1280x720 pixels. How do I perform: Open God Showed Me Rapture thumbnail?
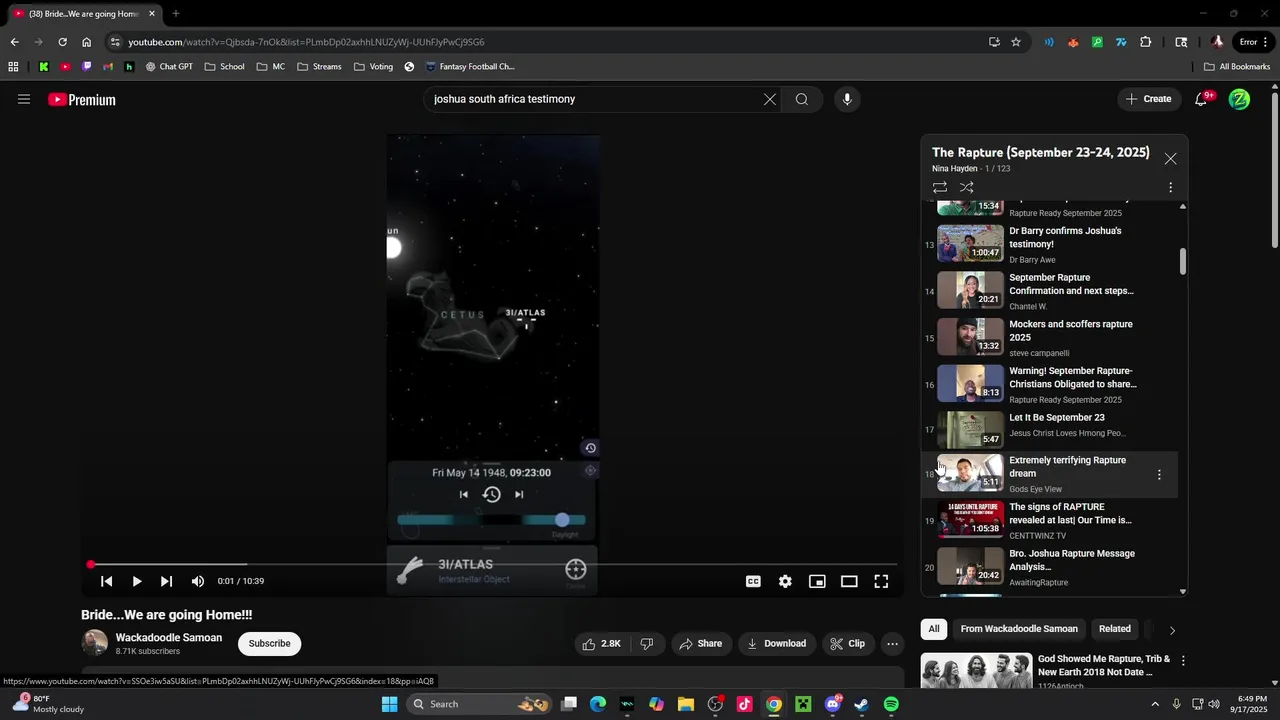976,671
